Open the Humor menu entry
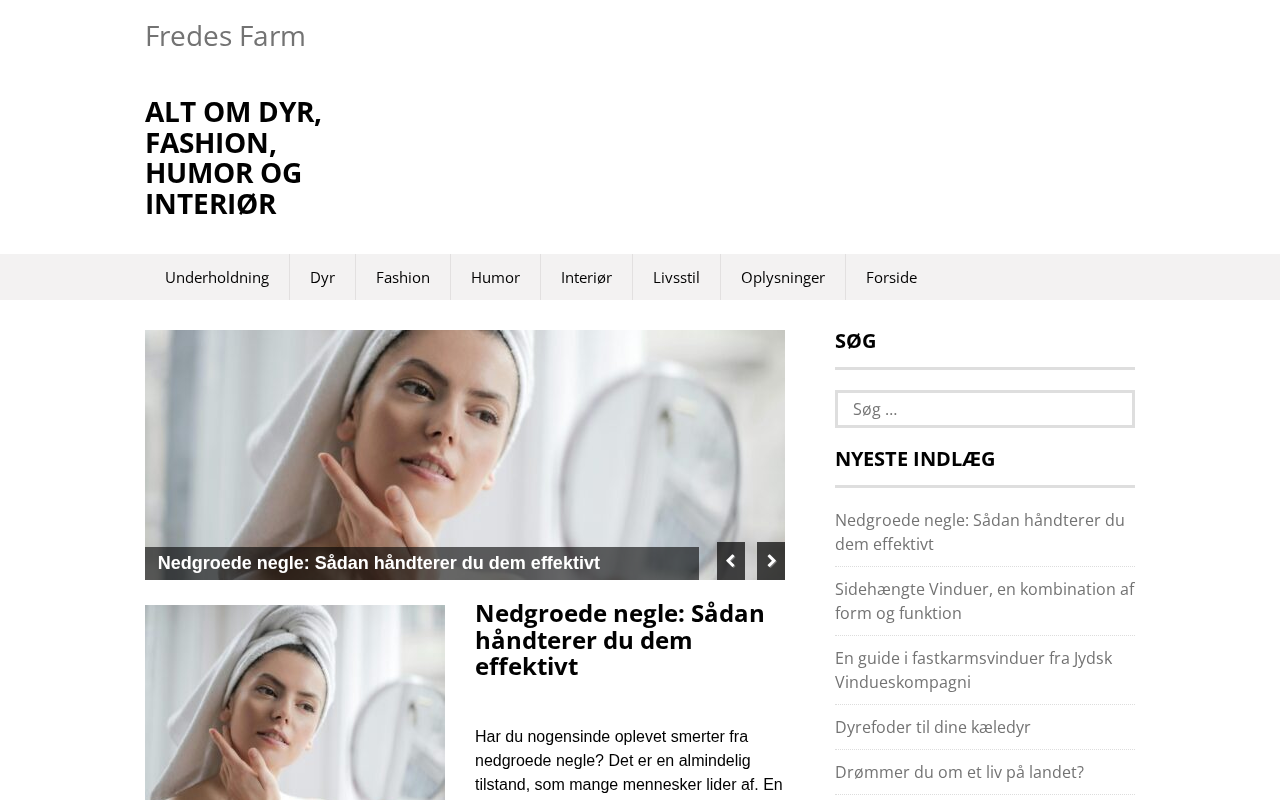1280x800 pixels. (x=495, y=277)
